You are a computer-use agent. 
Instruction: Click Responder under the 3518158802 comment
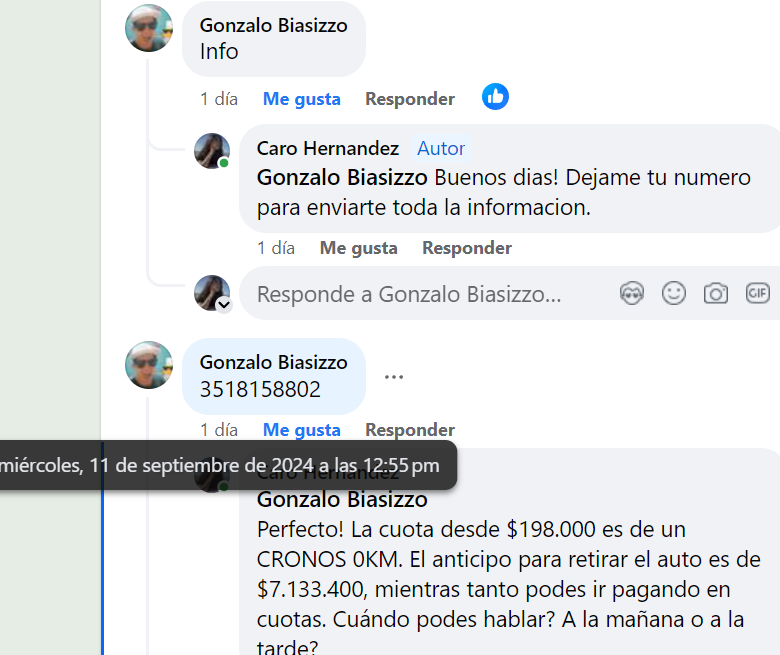(409, 430)
